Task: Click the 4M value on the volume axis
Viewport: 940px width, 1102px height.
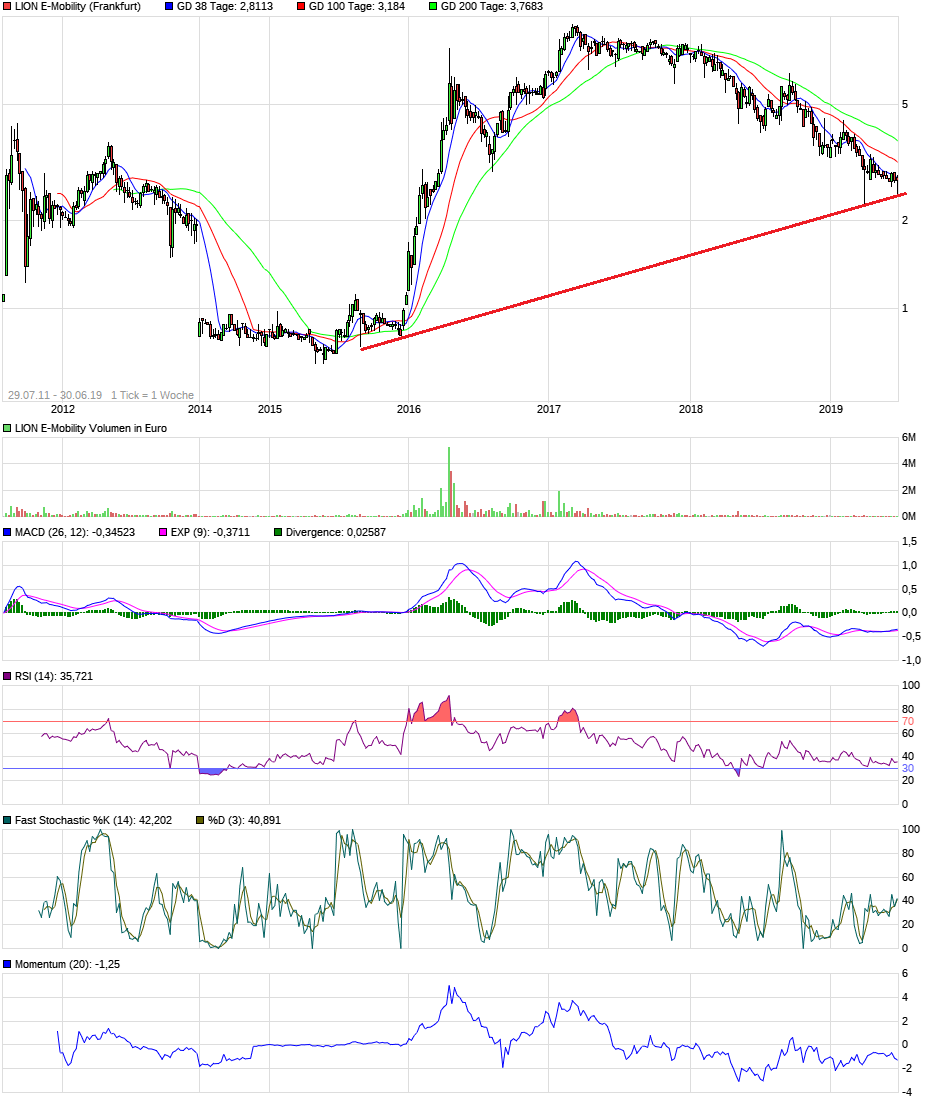Action: (x=909, y=463)
